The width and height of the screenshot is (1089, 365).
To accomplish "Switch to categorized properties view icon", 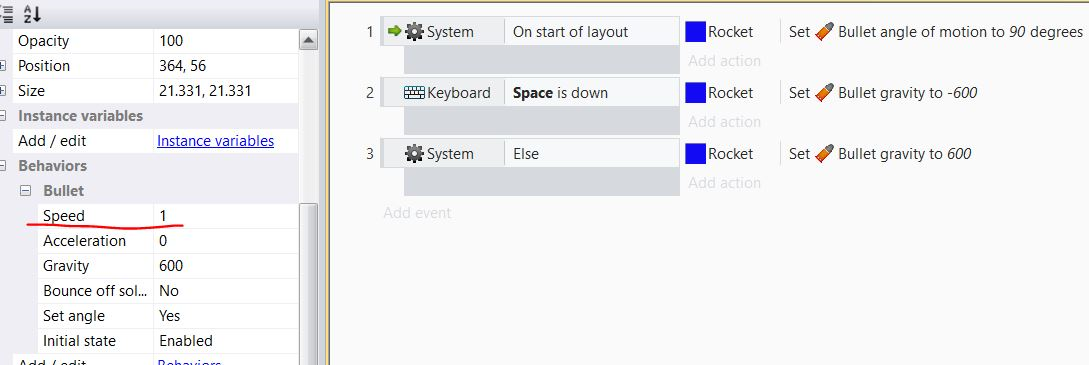I will (x=7, y=13).
